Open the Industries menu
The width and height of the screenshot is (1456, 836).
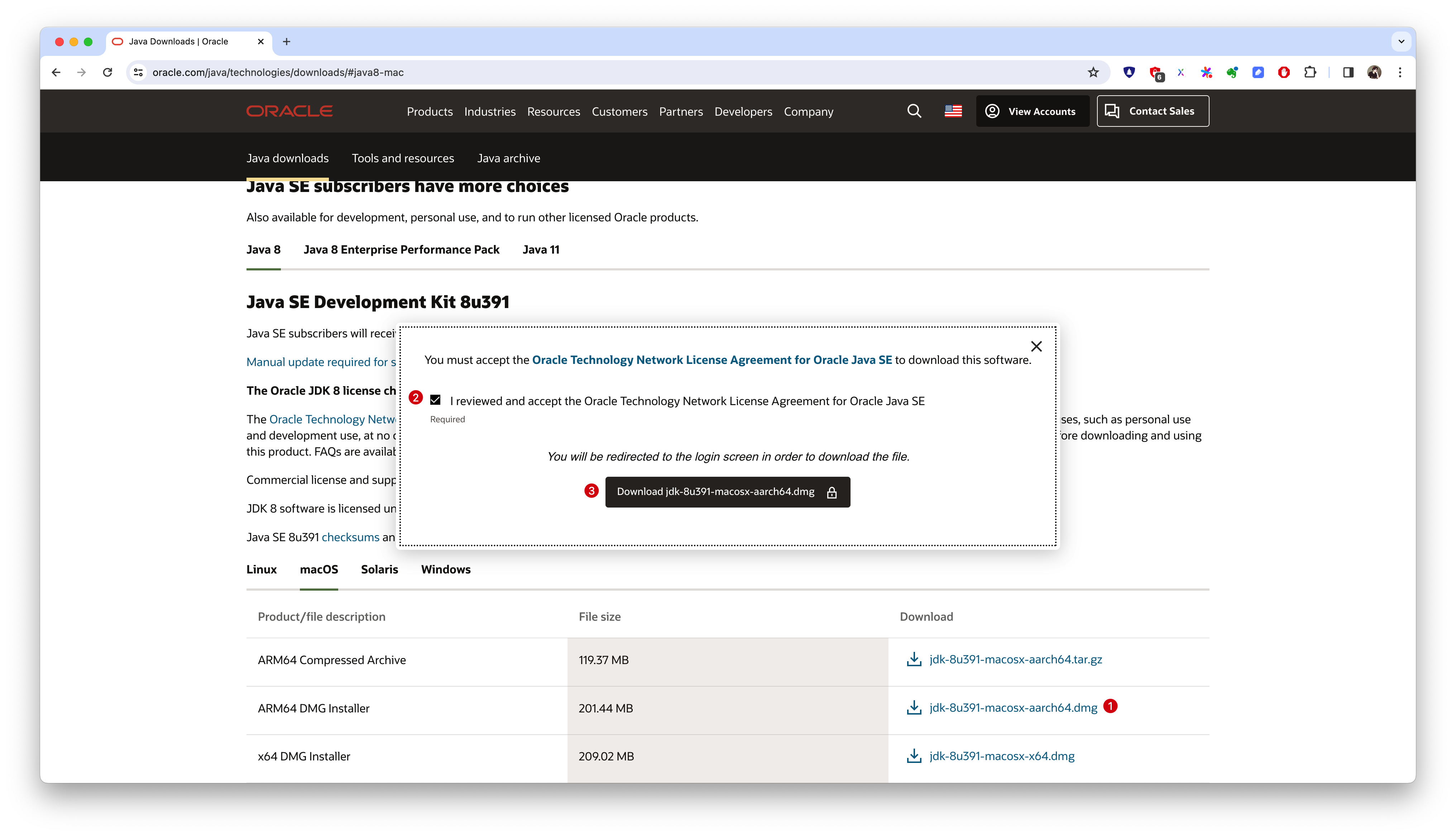(490, 111)
